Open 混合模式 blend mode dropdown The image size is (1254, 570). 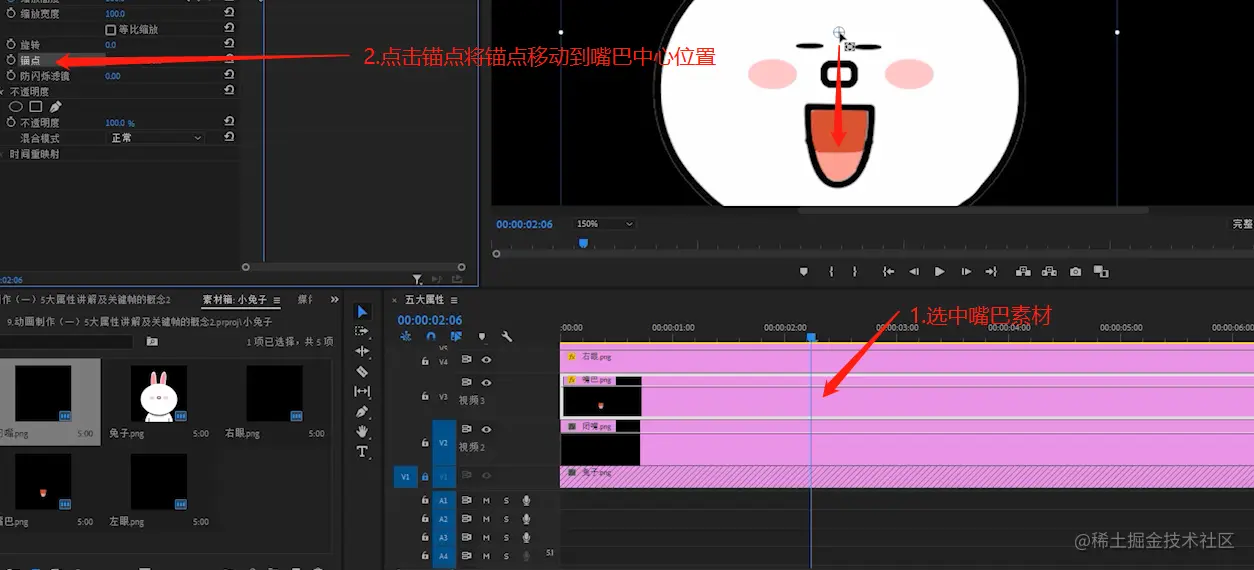pos(156,137)
